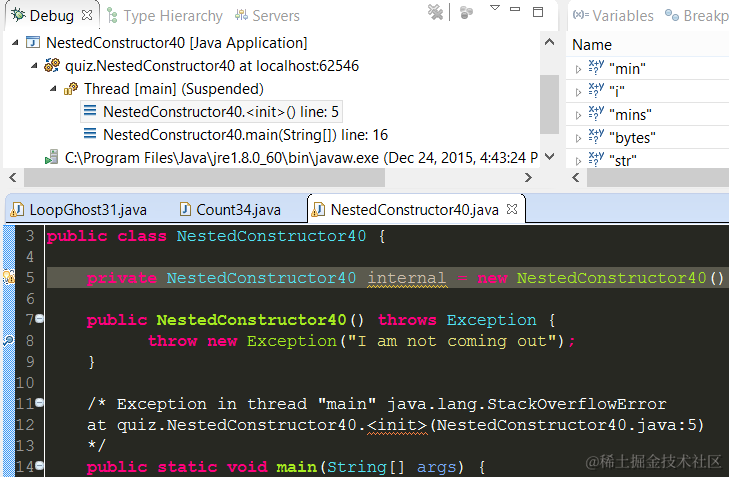
Task: Expand the "i" expression
Action: click(x=578, y=93)
